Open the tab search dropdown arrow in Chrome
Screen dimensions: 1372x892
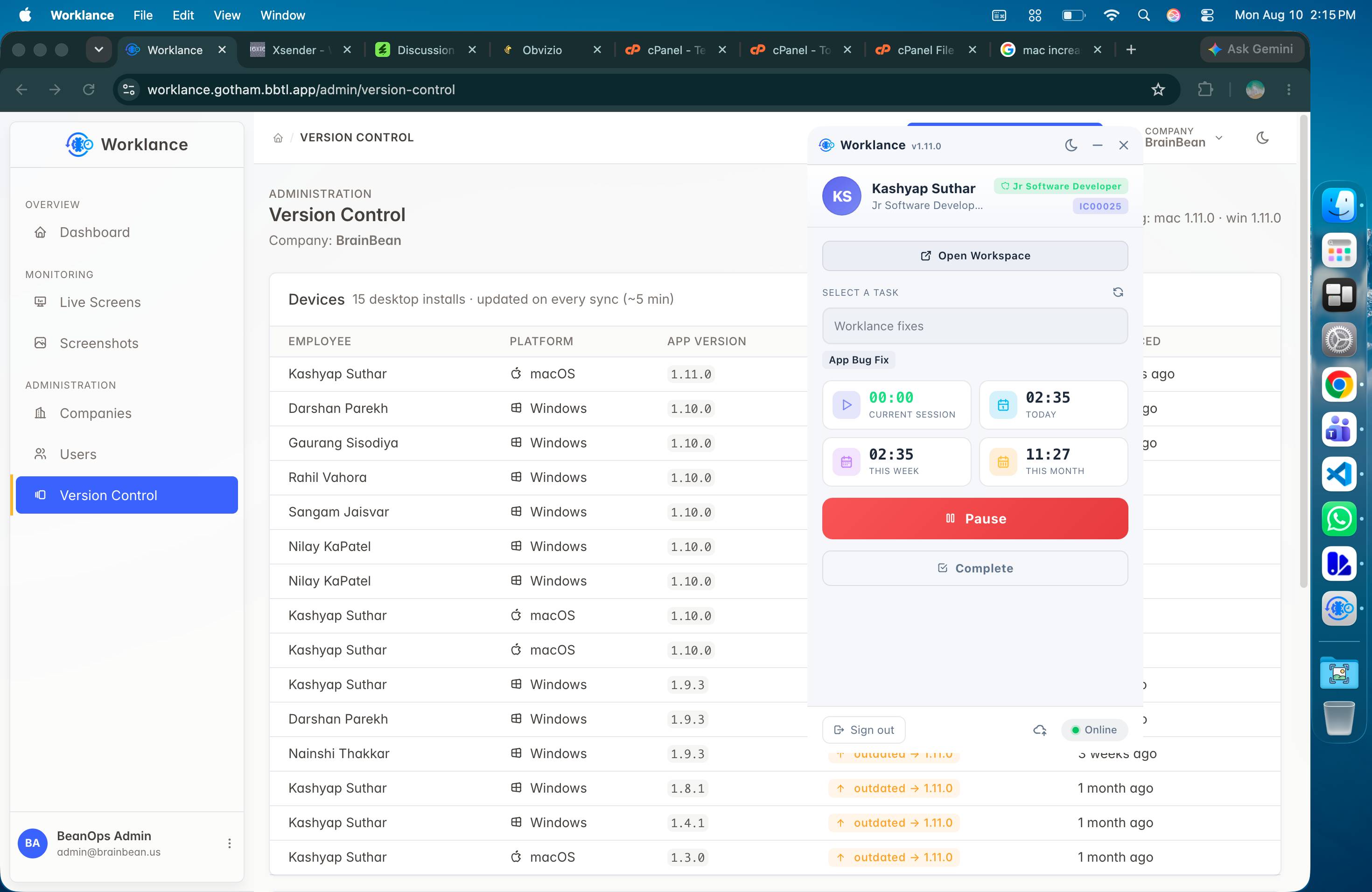click(98, 49)
